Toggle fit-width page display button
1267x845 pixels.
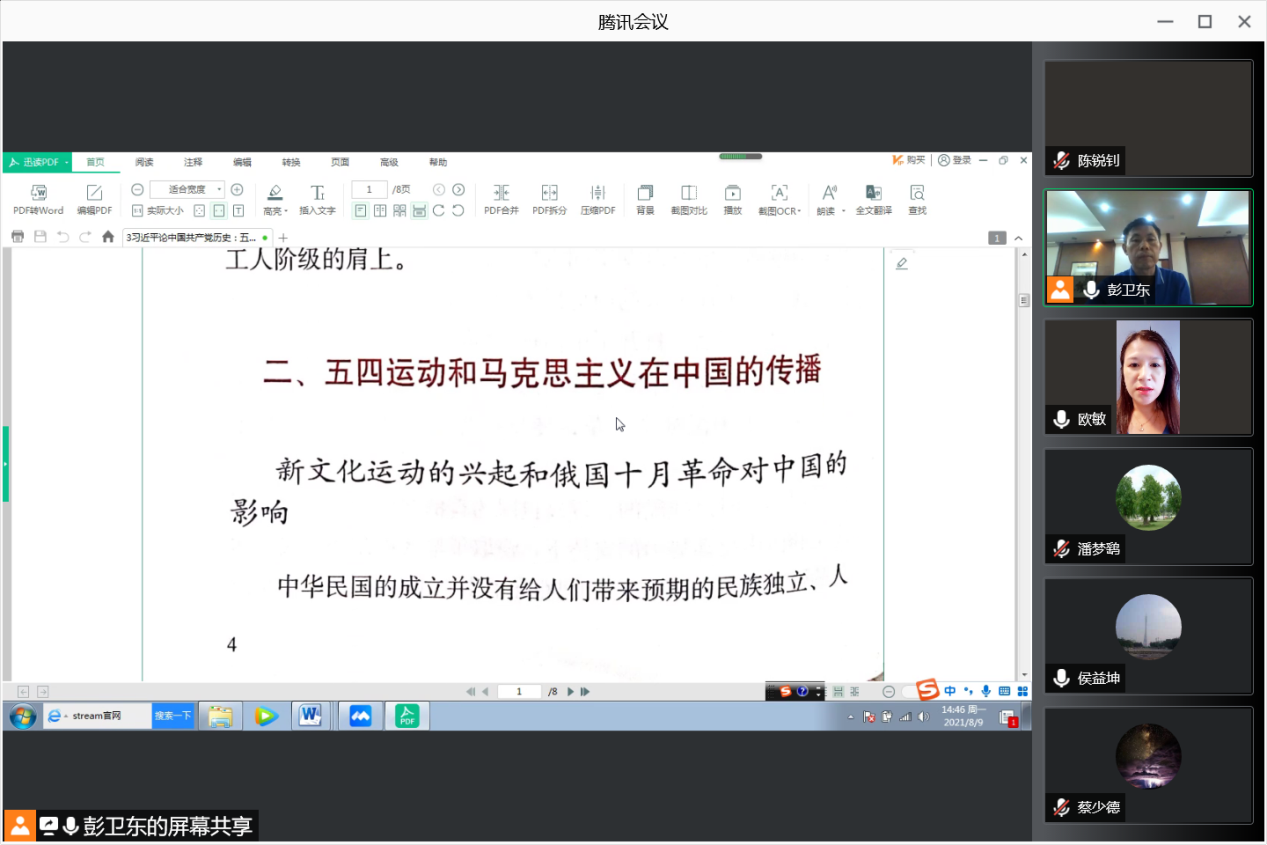click(x=219, y=211)
